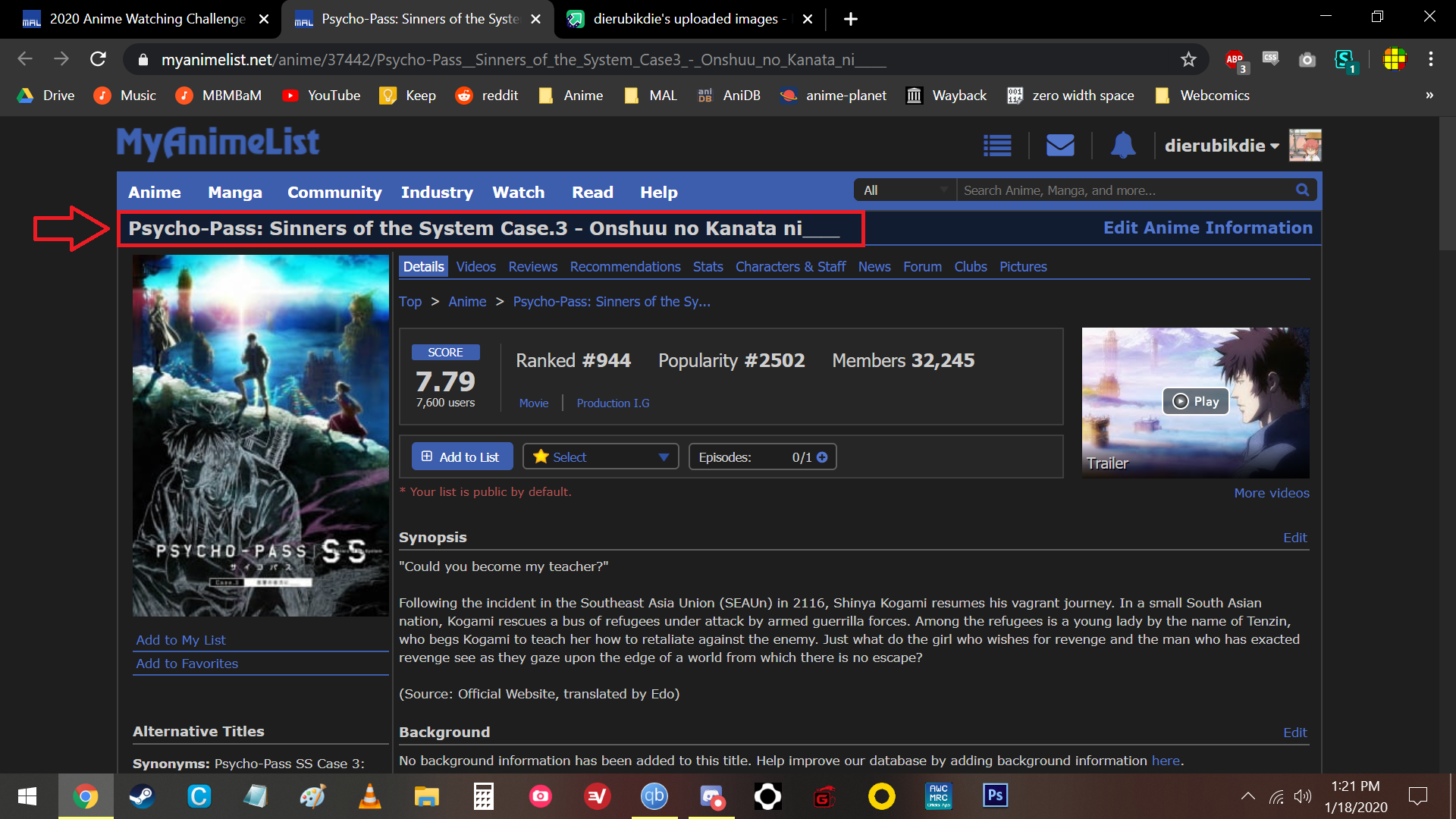1456x819 pixels.
Task: Open the Community menu
Action: click(x=334, y=193)
